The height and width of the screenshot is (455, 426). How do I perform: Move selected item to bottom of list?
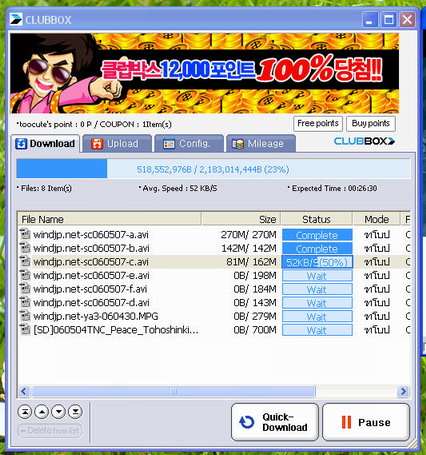point(75,412)
